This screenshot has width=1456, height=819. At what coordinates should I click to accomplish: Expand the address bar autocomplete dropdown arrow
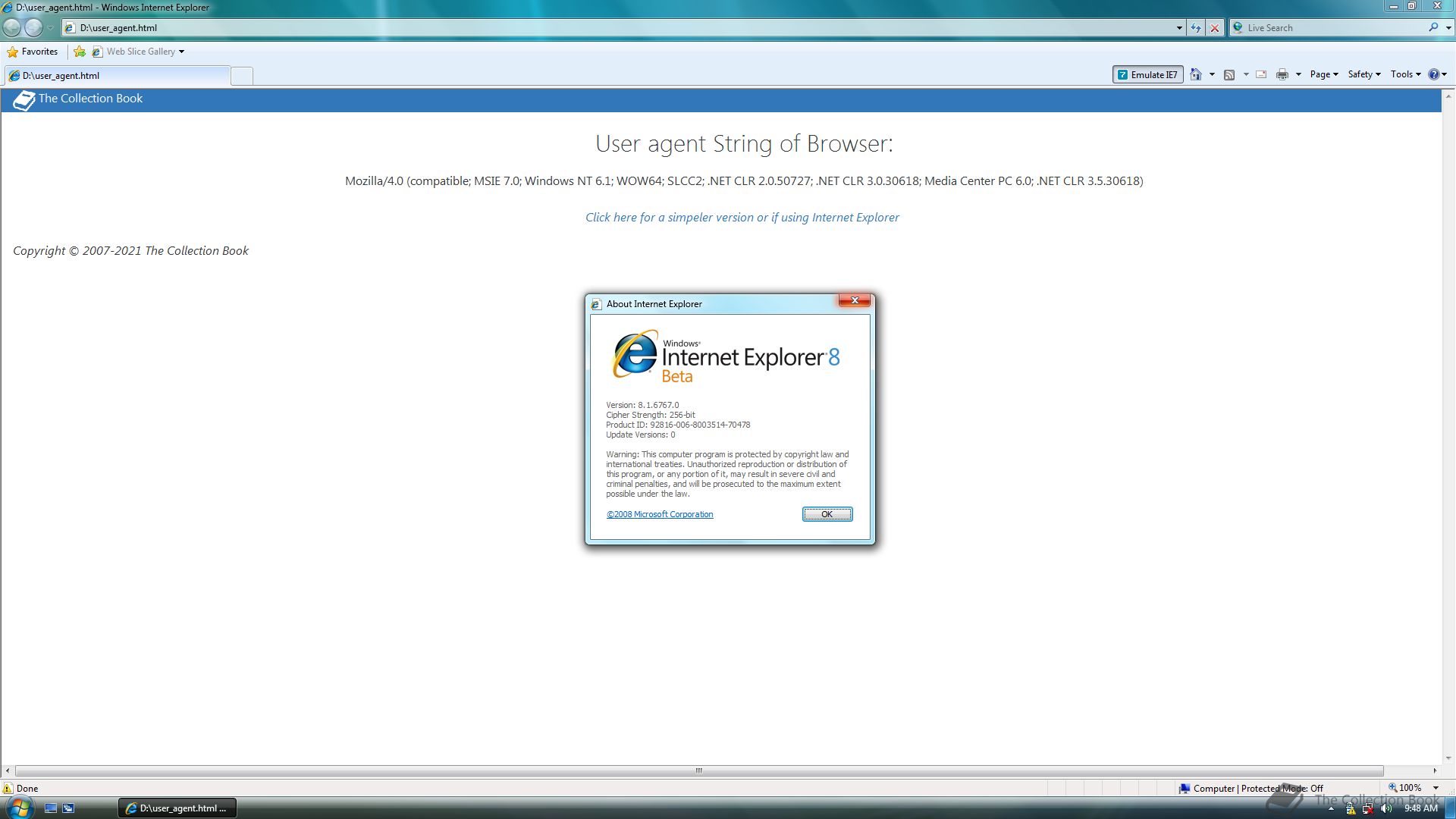pos(1179,28)
